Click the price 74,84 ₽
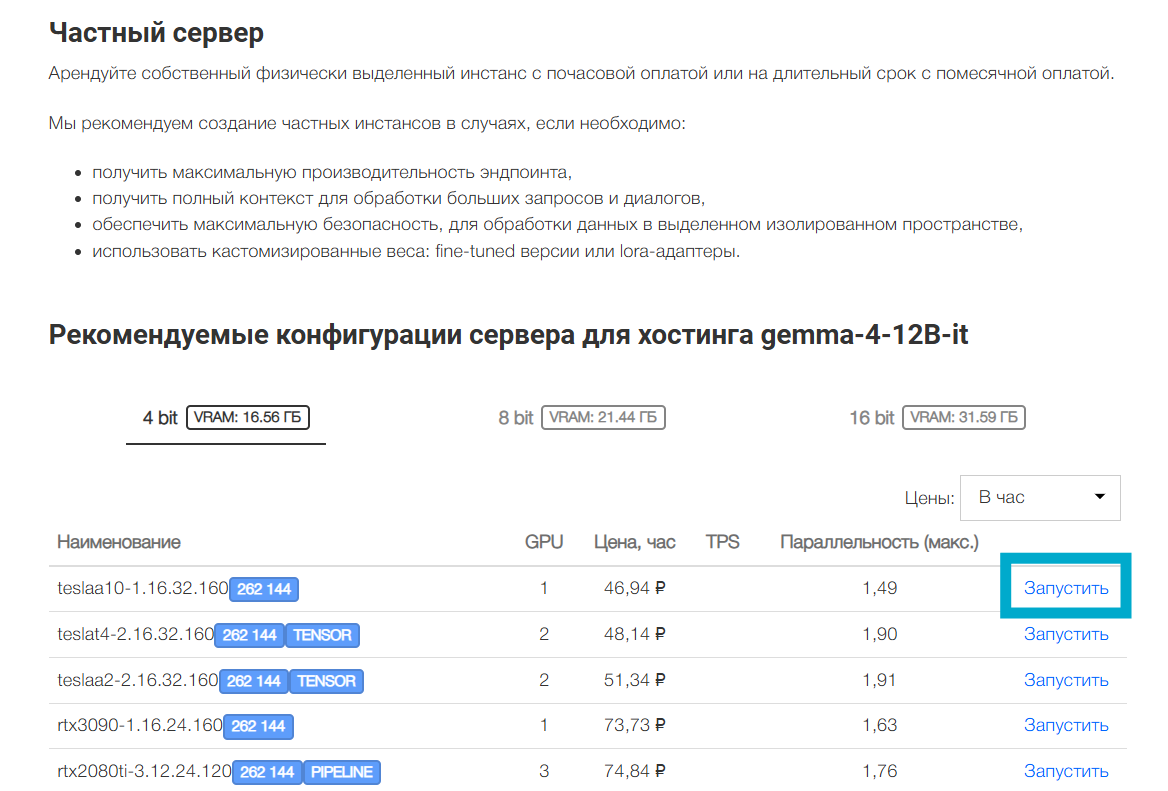This screenshot has height=791, width=1168. click(635, 772)
